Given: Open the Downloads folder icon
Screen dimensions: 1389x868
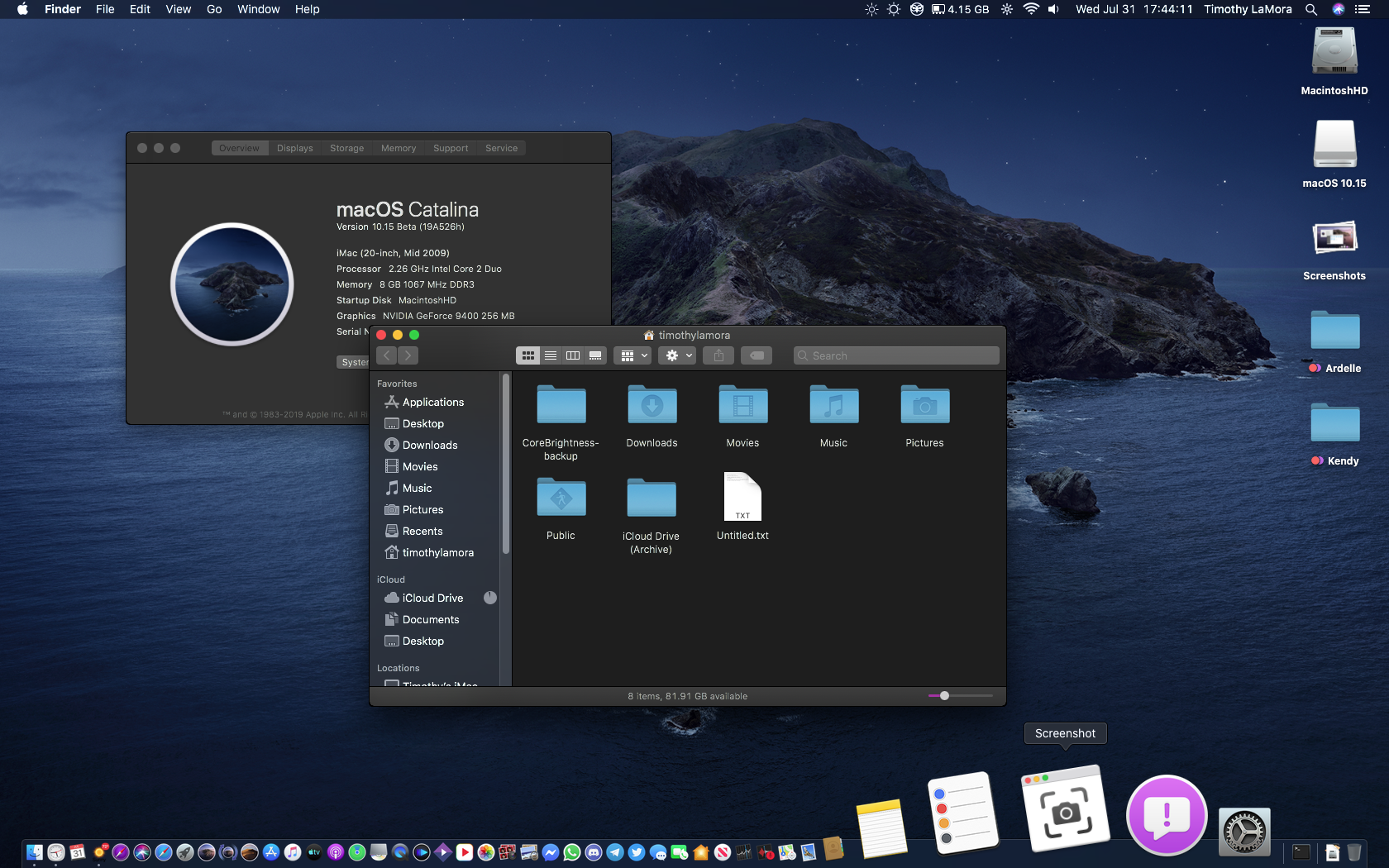Looking at the screenshot, I should click(x=652, y=406).
